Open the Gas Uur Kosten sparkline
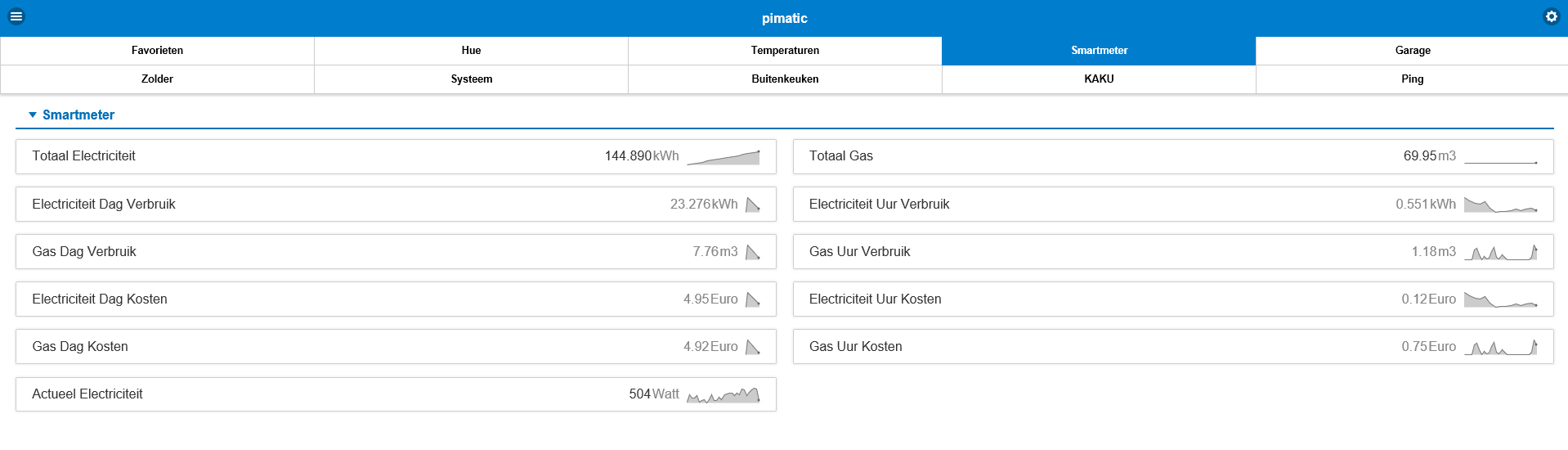Image resolution: width=1568 pixels, height=450 pixels. (x=1500, y=347)
